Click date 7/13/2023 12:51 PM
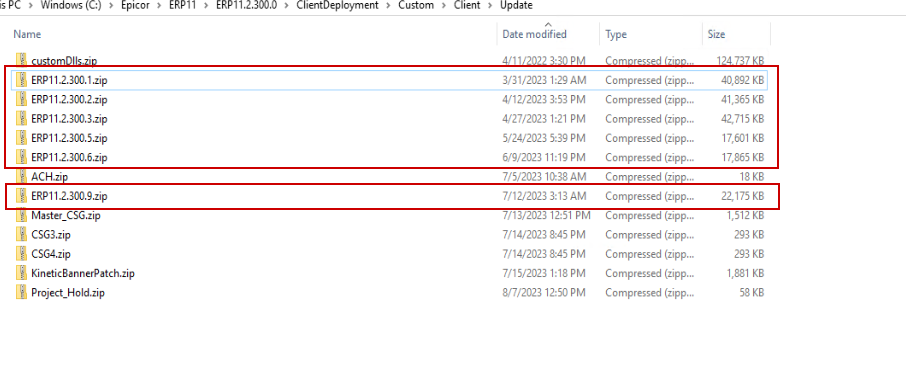The width and height of the screenshot is (906, 378). (x=547, y=216)
